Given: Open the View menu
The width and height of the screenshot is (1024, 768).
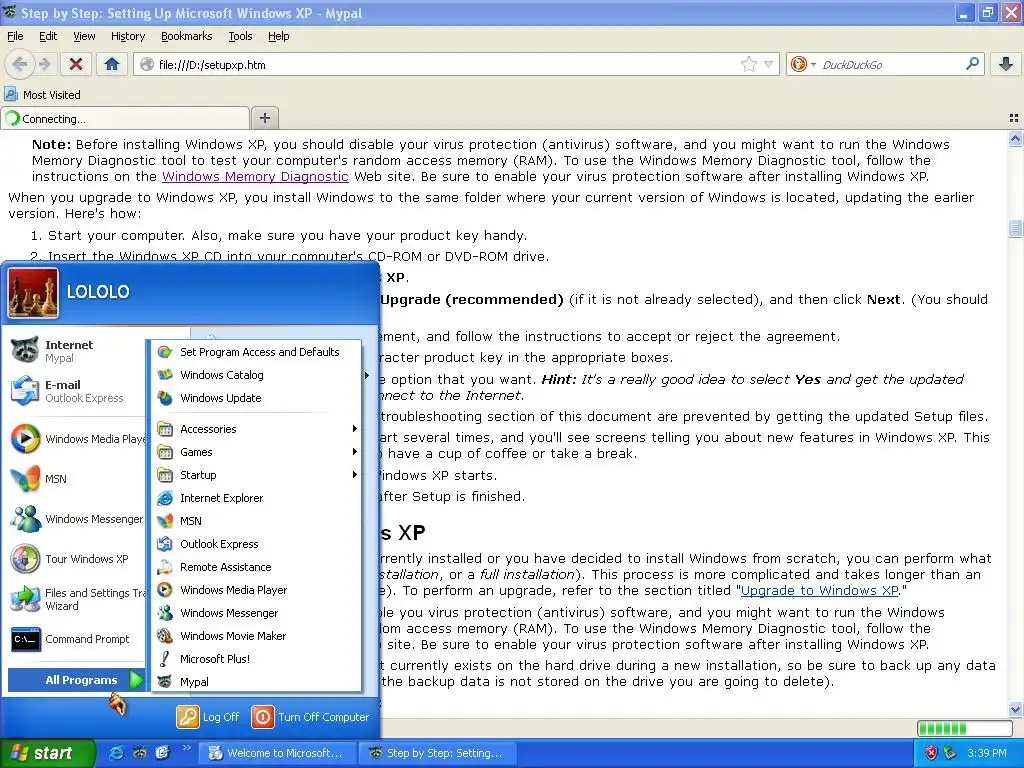Looking at the screenshot, I should pyautogui.click(x=84, y=37).
